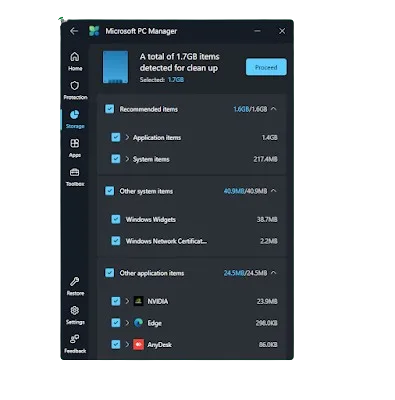Select the Storage pie chart icon
The image size is (395, 400).
[75, 114]
